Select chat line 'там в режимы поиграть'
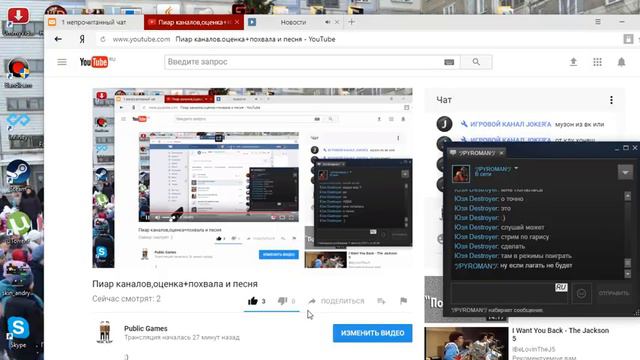The height and width of the screenshot is (360, 640). [536, 256]
